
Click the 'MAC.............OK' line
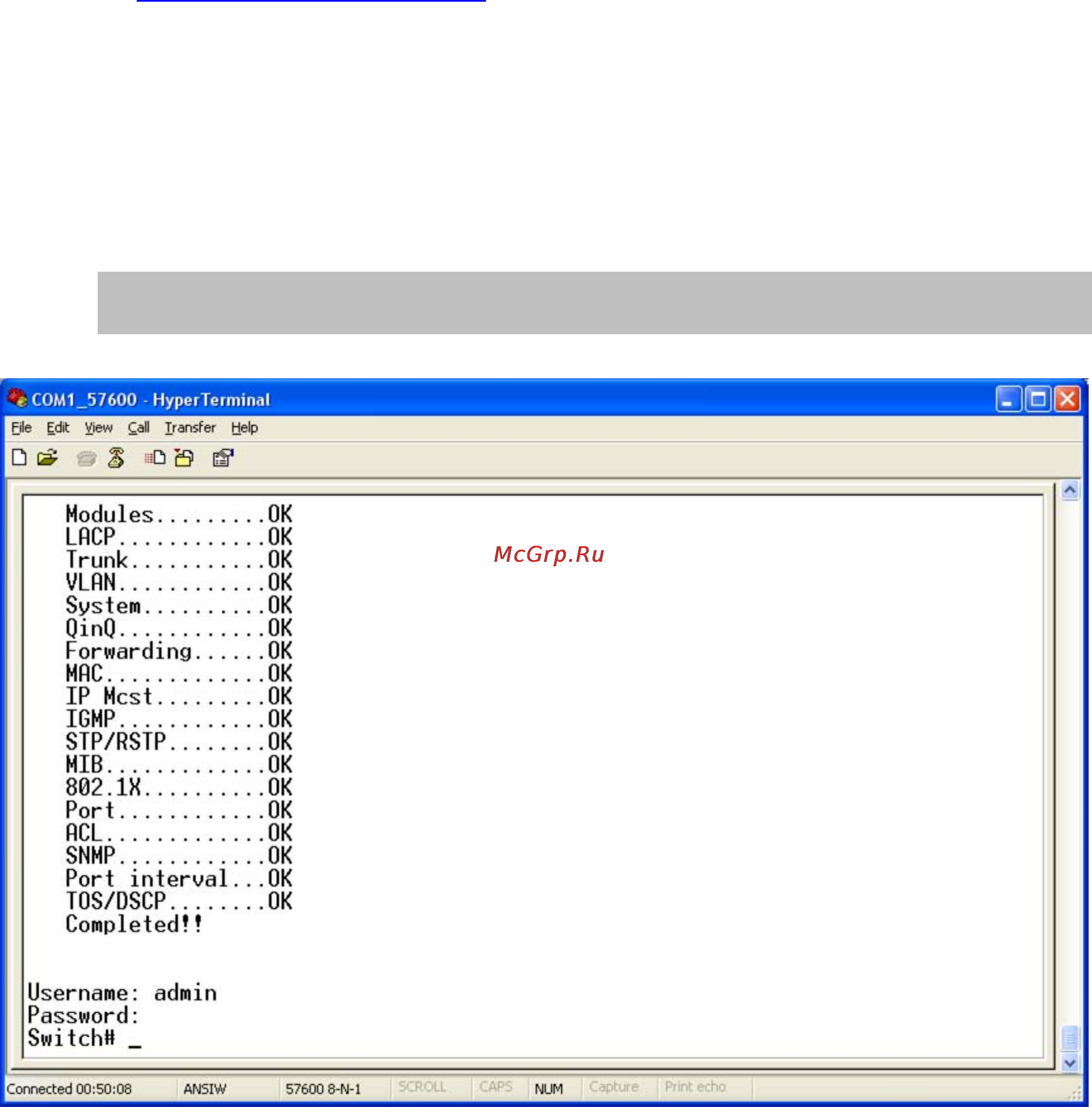(x=179, y=673)
